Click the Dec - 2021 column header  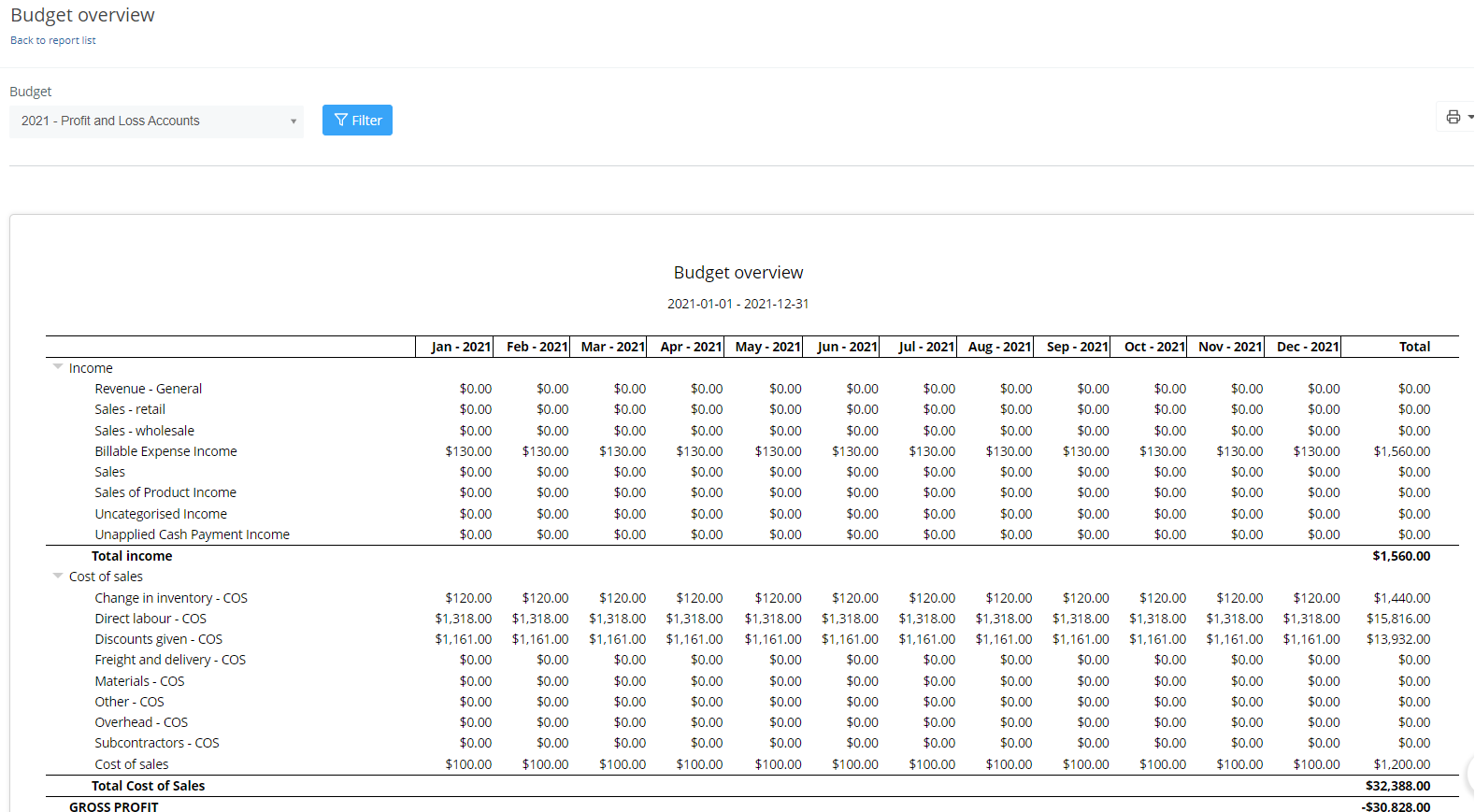point(1302,347)
